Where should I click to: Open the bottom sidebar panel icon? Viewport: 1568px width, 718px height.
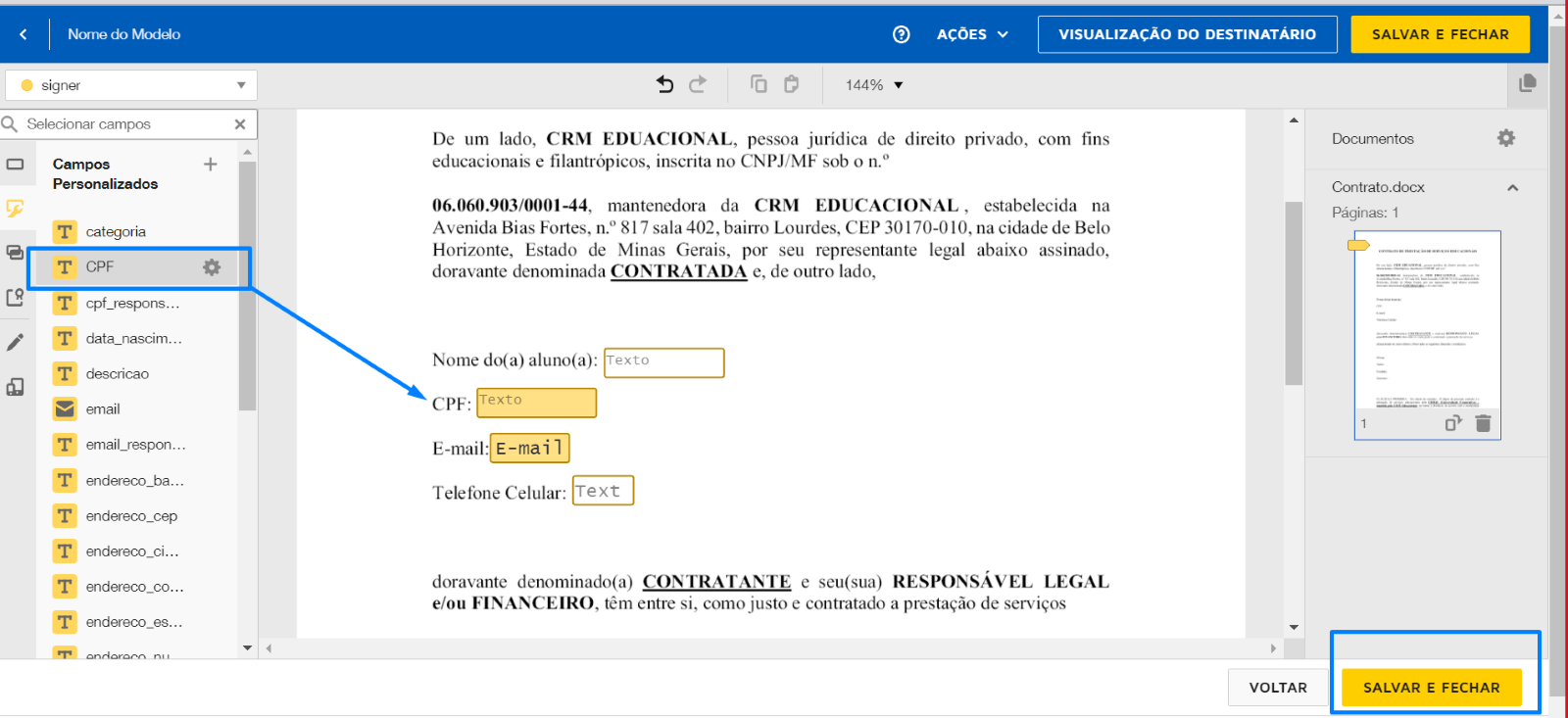pos(15,387)
